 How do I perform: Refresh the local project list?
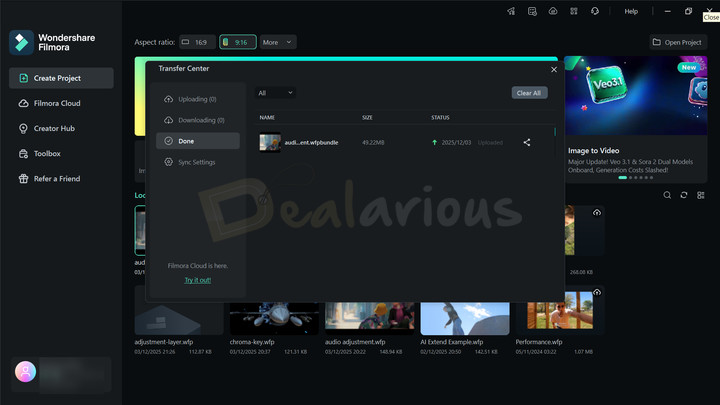point(684,195)
